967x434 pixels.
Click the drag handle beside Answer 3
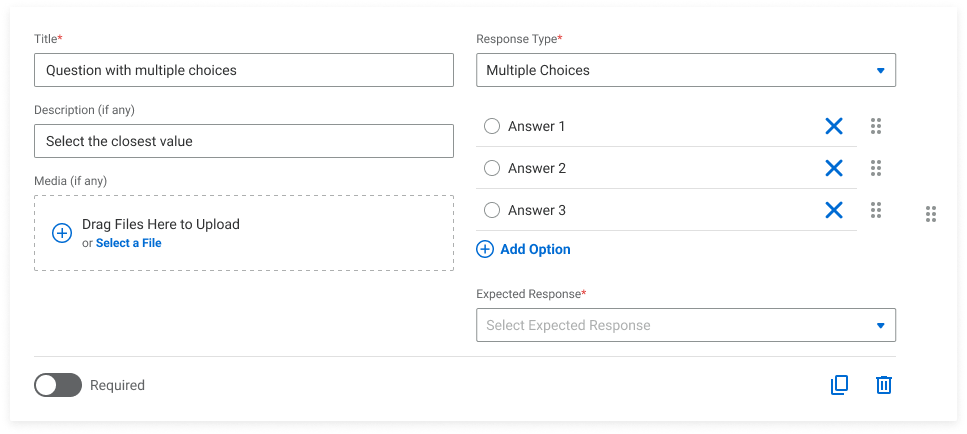[x=876, y=210]
